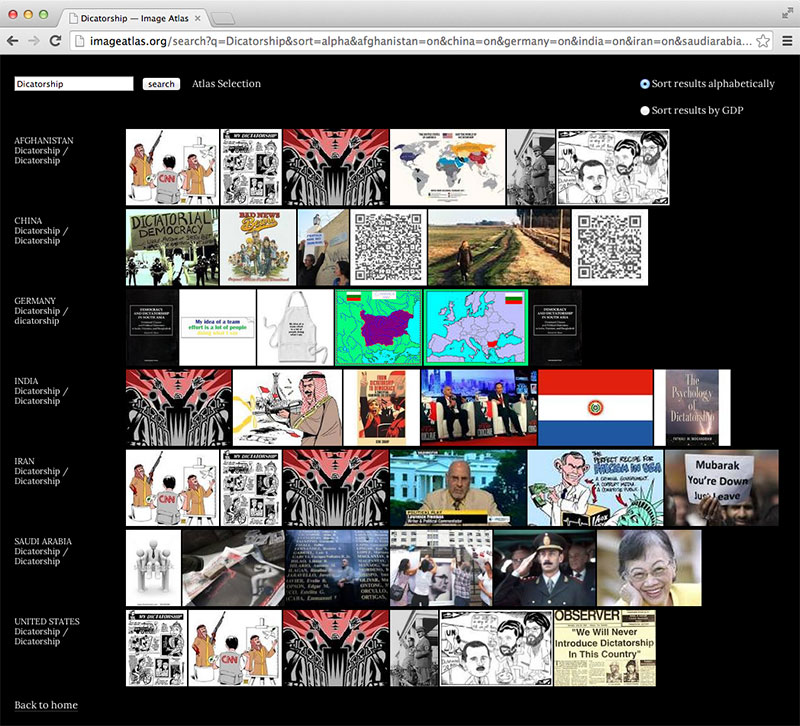800x726 pixels.
Task: Click CHINA country label
Action: point(28,220)
